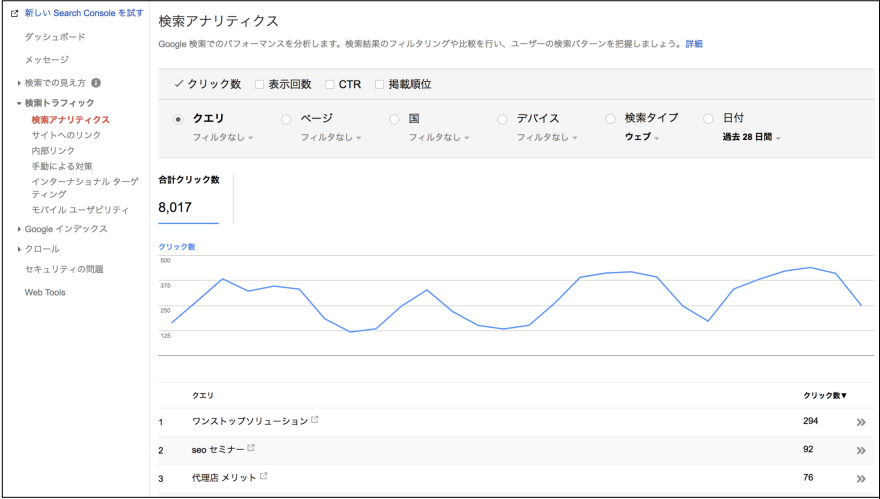Image resolution: width=880 pixels, height=499 pixels.
Task: Sort by the クリック数 column header
Action: pos(825,395)
